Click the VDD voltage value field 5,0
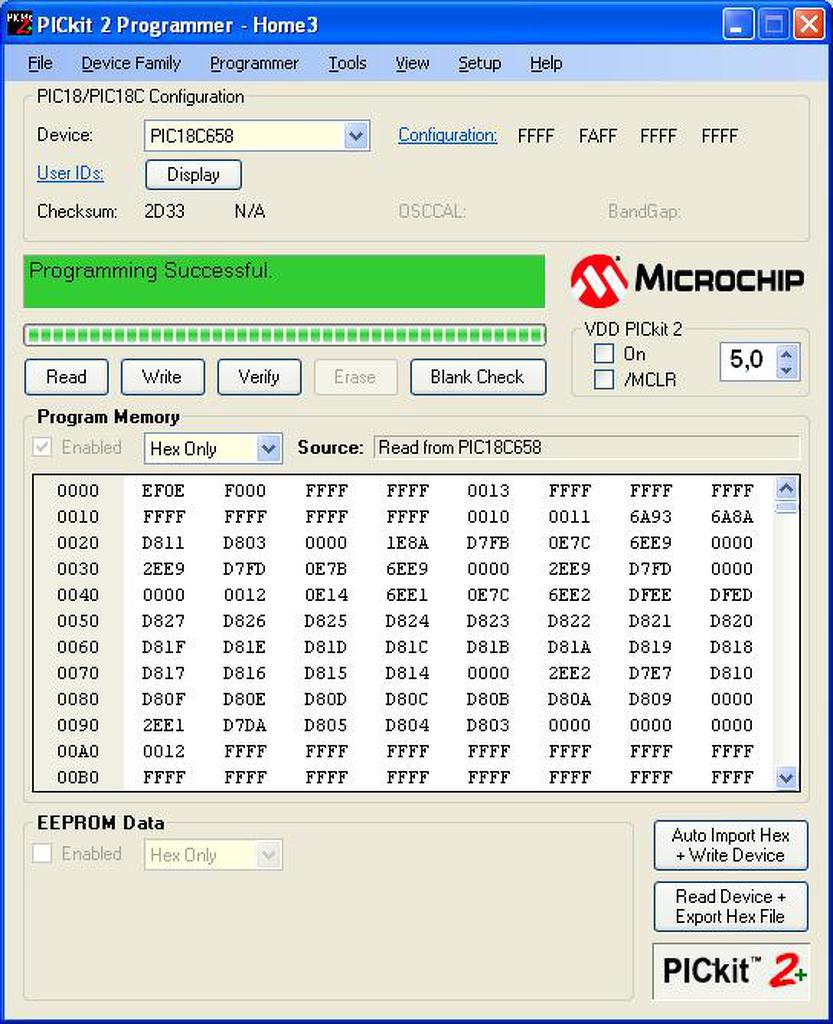 coord(748,361)
